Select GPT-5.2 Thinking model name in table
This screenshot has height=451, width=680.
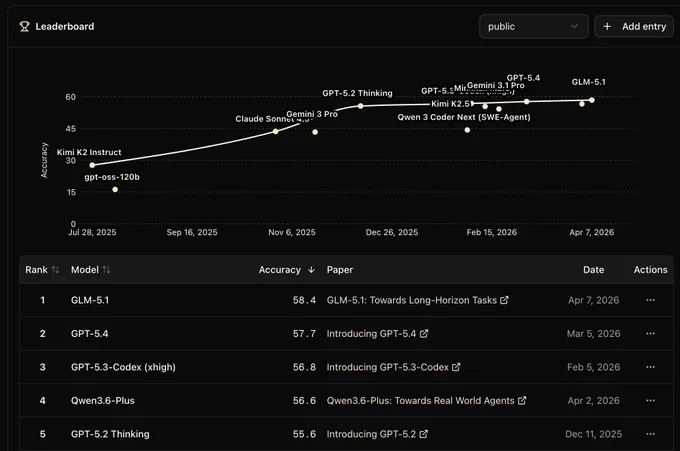tap(110, 434)
